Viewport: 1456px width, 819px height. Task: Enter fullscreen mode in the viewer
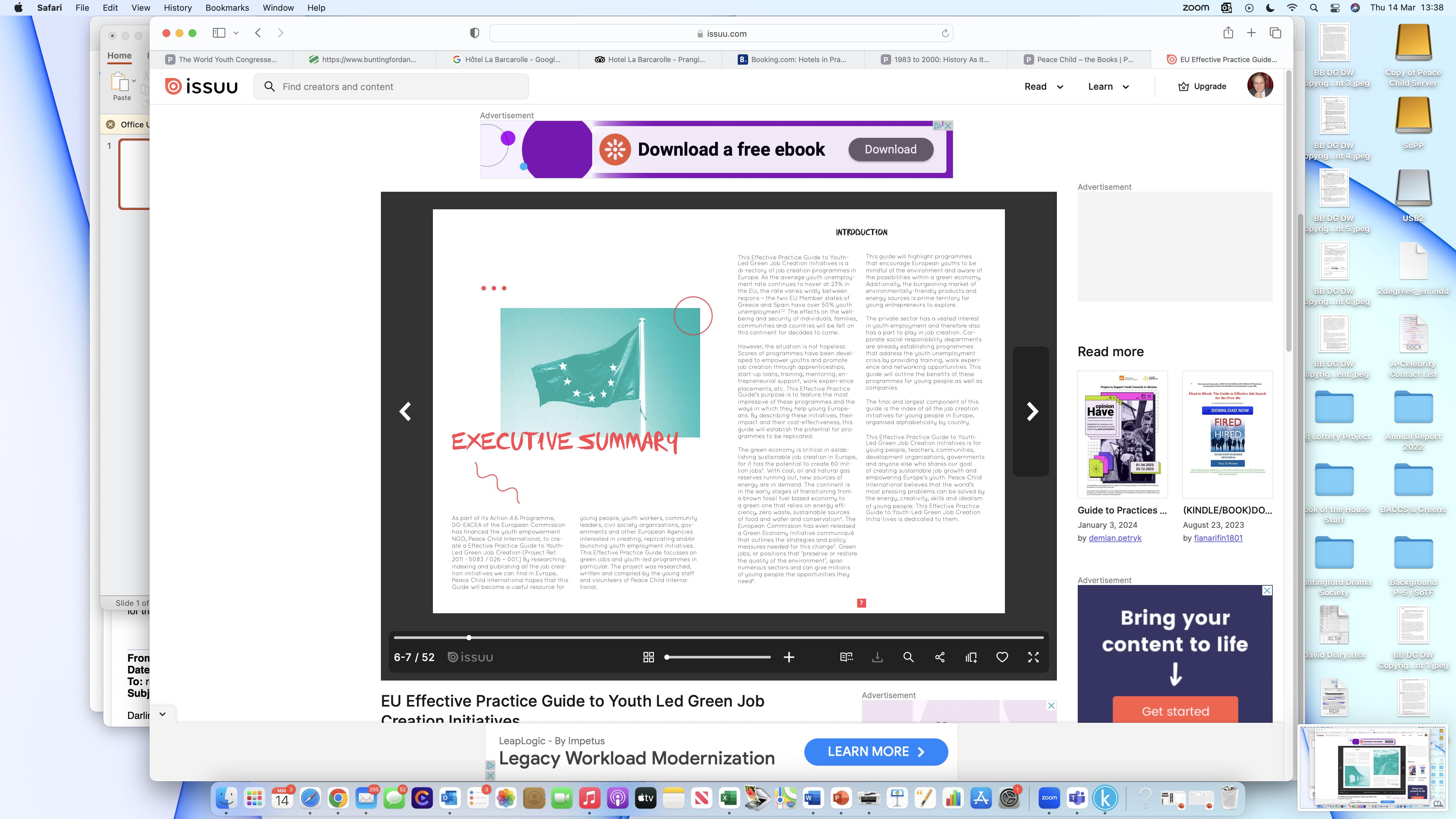pyautogui.click(x=1033, y=657)
